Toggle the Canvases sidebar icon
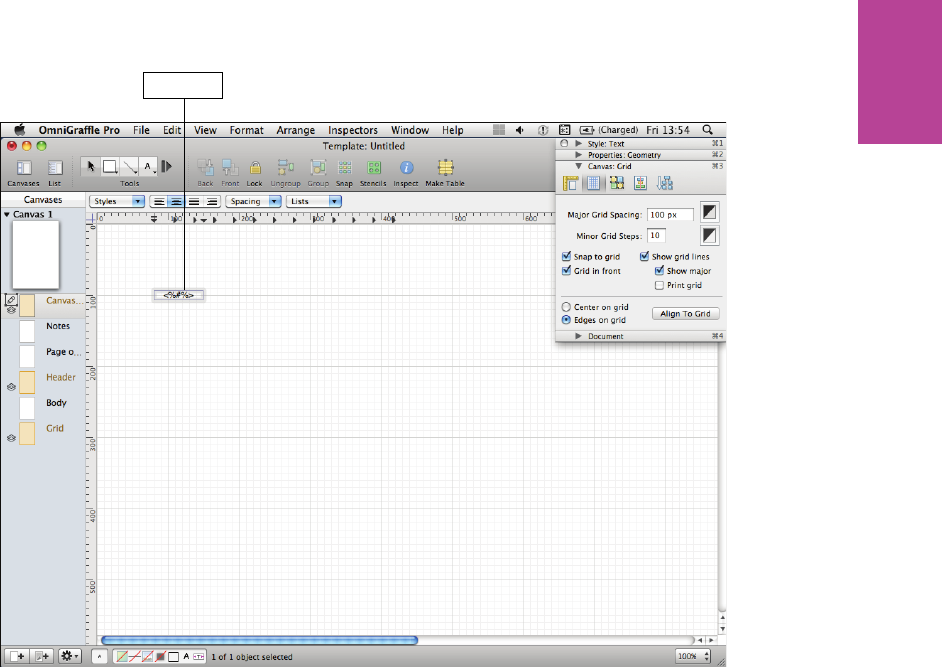This screenshot has width=942, height=667. 23,168
